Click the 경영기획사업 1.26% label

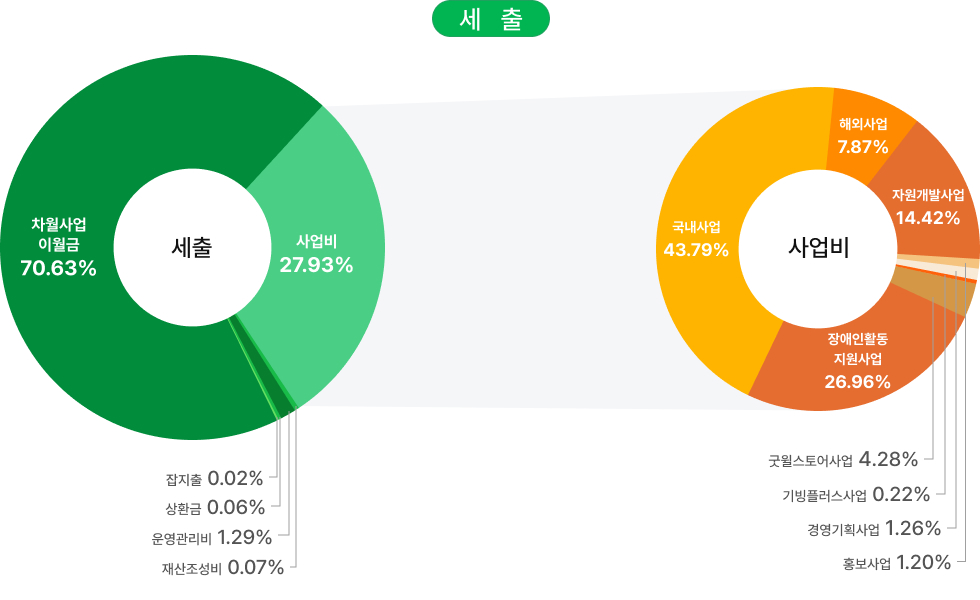[x=873, y=528]
